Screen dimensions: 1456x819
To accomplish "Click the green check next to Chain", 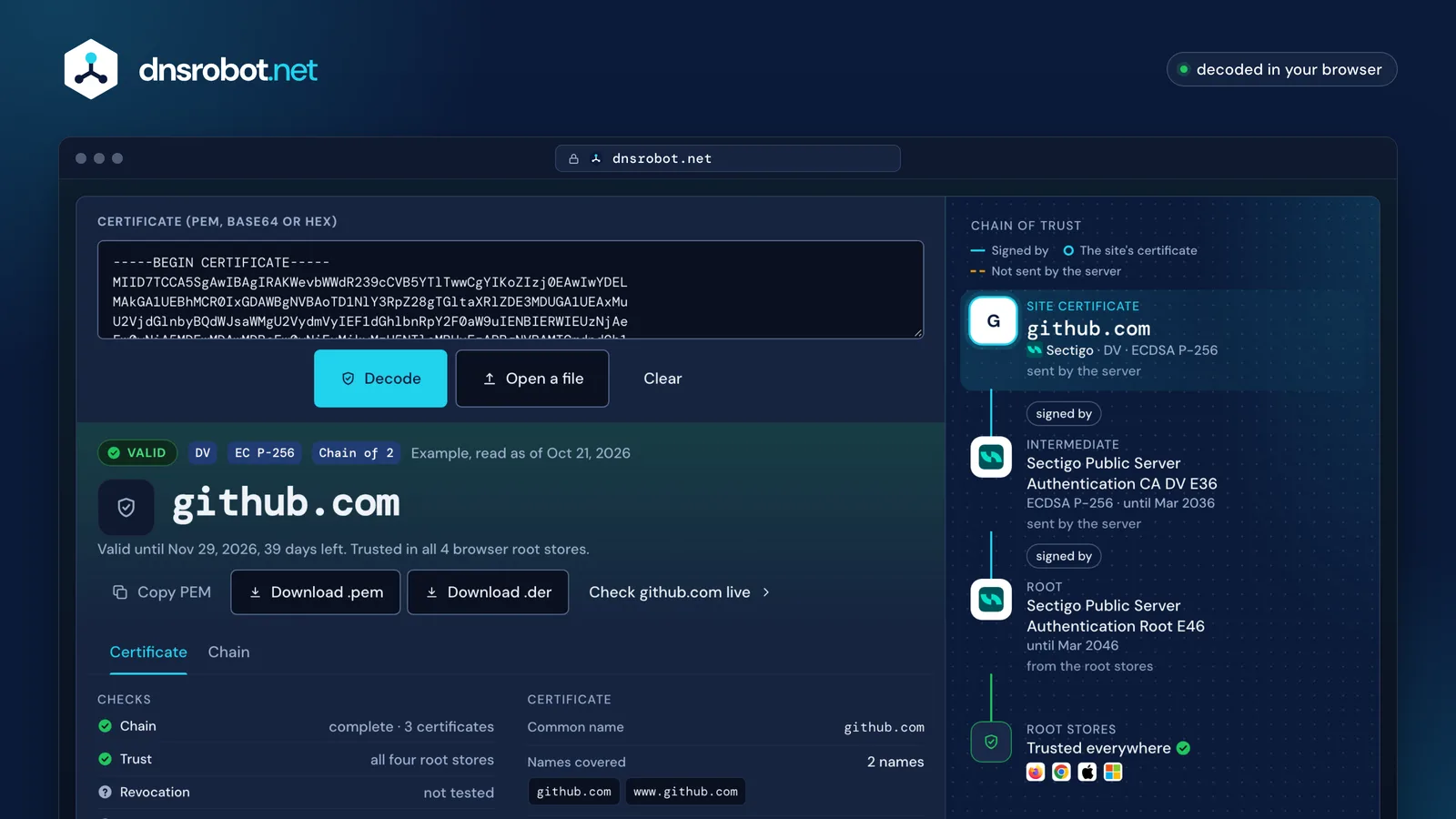I will tap(105, 726).
